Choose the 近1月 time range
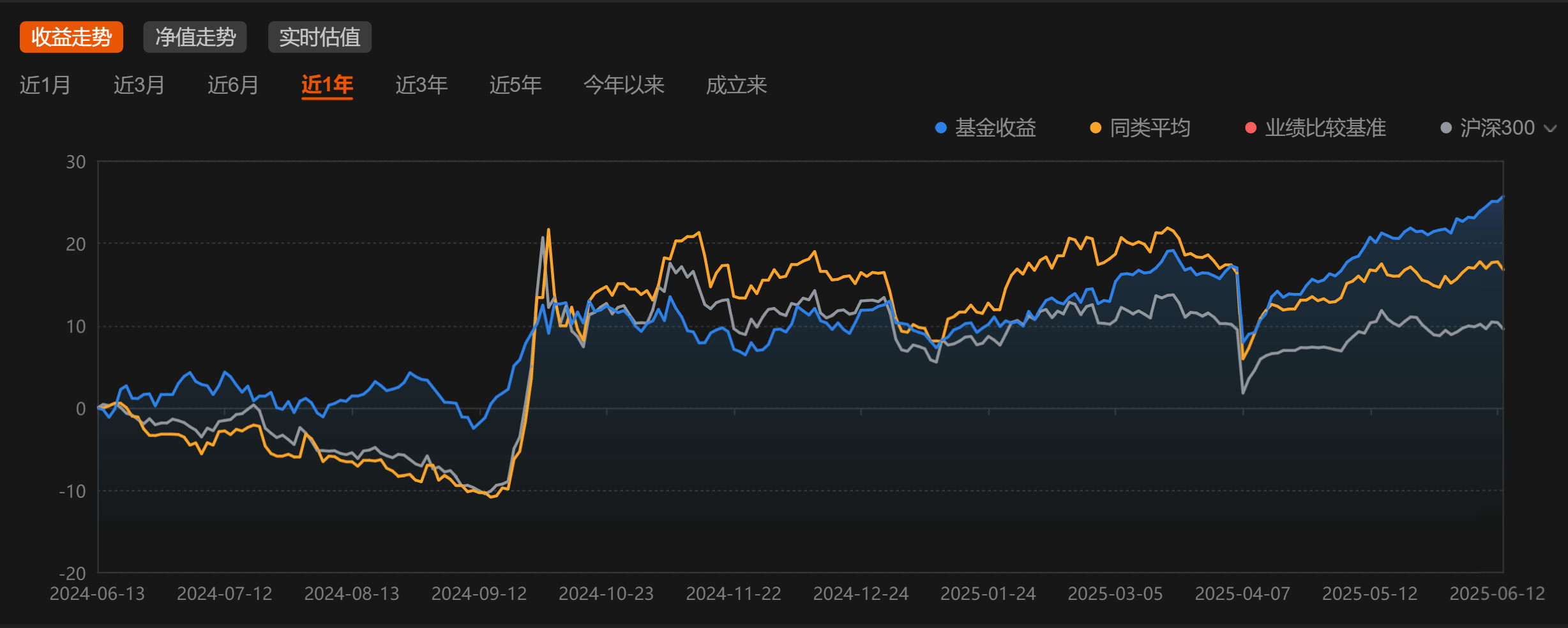The width and height of the screenshot is (1568, 628). pos(45,85)
